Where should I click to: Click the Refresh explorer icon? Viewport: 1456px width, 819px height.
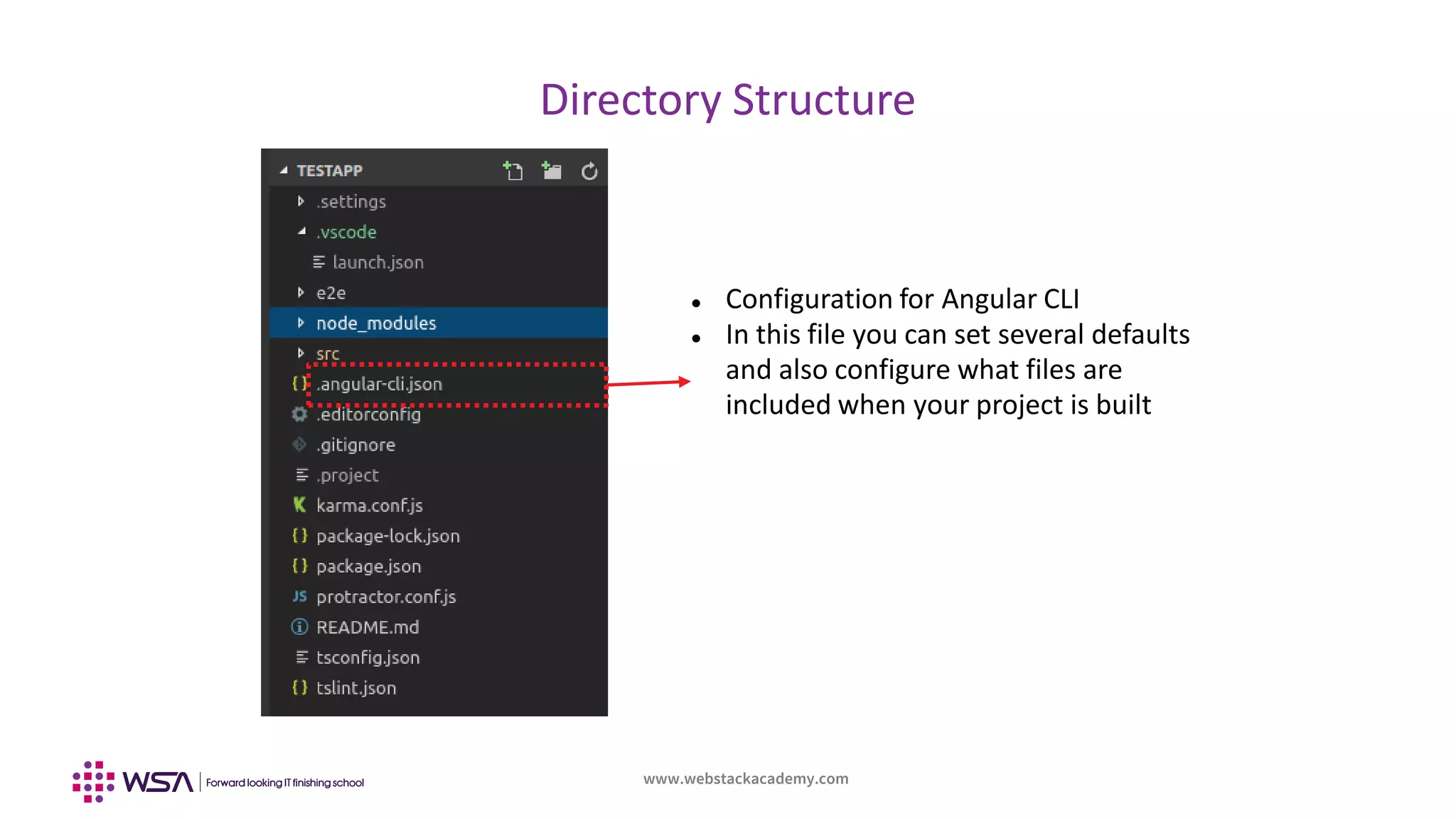tap(589, 171)
